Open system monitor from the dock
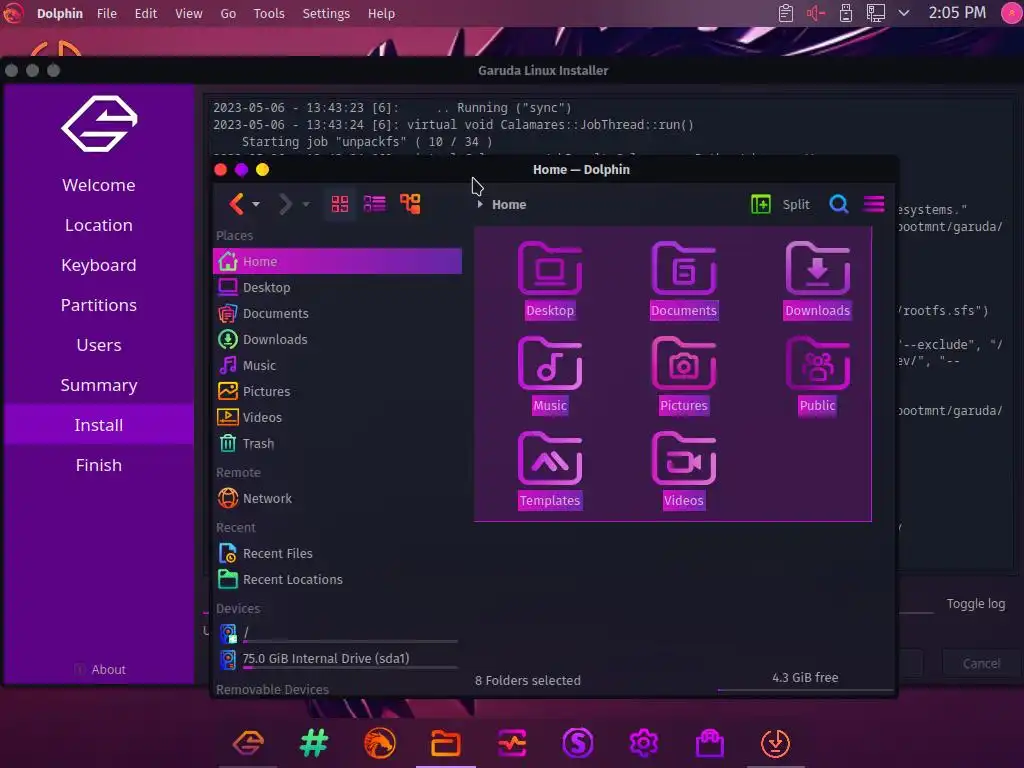Image resolution: width=1024 pixels, height=768 pixels. (512, 743)
